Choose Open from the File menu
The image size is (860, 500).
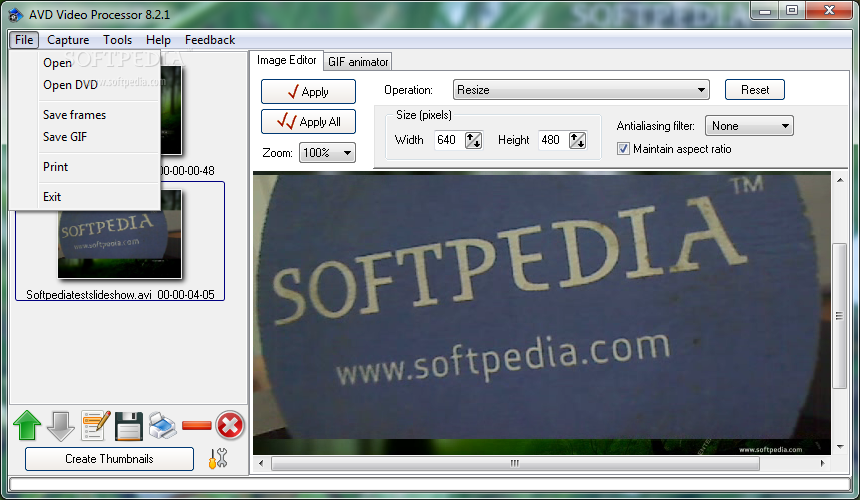point(85,62)
